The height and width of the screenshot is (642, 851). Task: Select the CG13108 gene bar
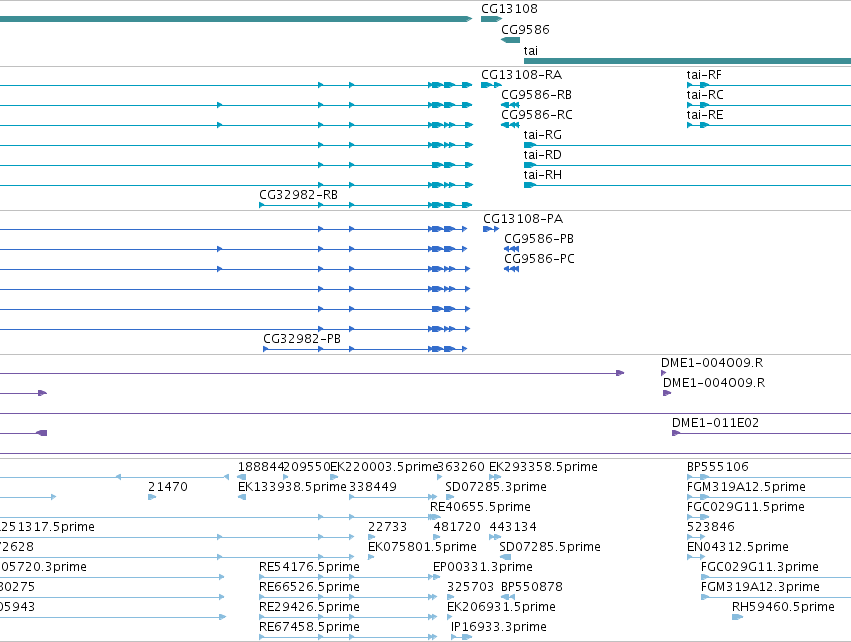tap(491, 19)
